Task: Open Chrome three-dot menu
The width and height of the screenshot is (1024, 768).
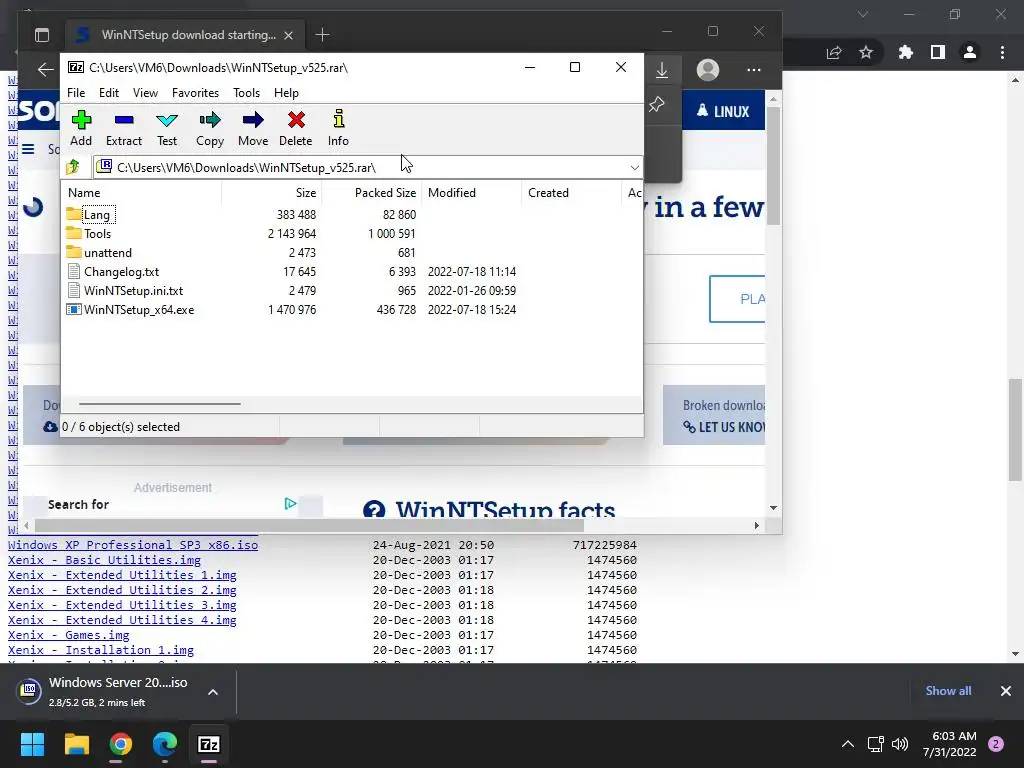Action: 1002,52
